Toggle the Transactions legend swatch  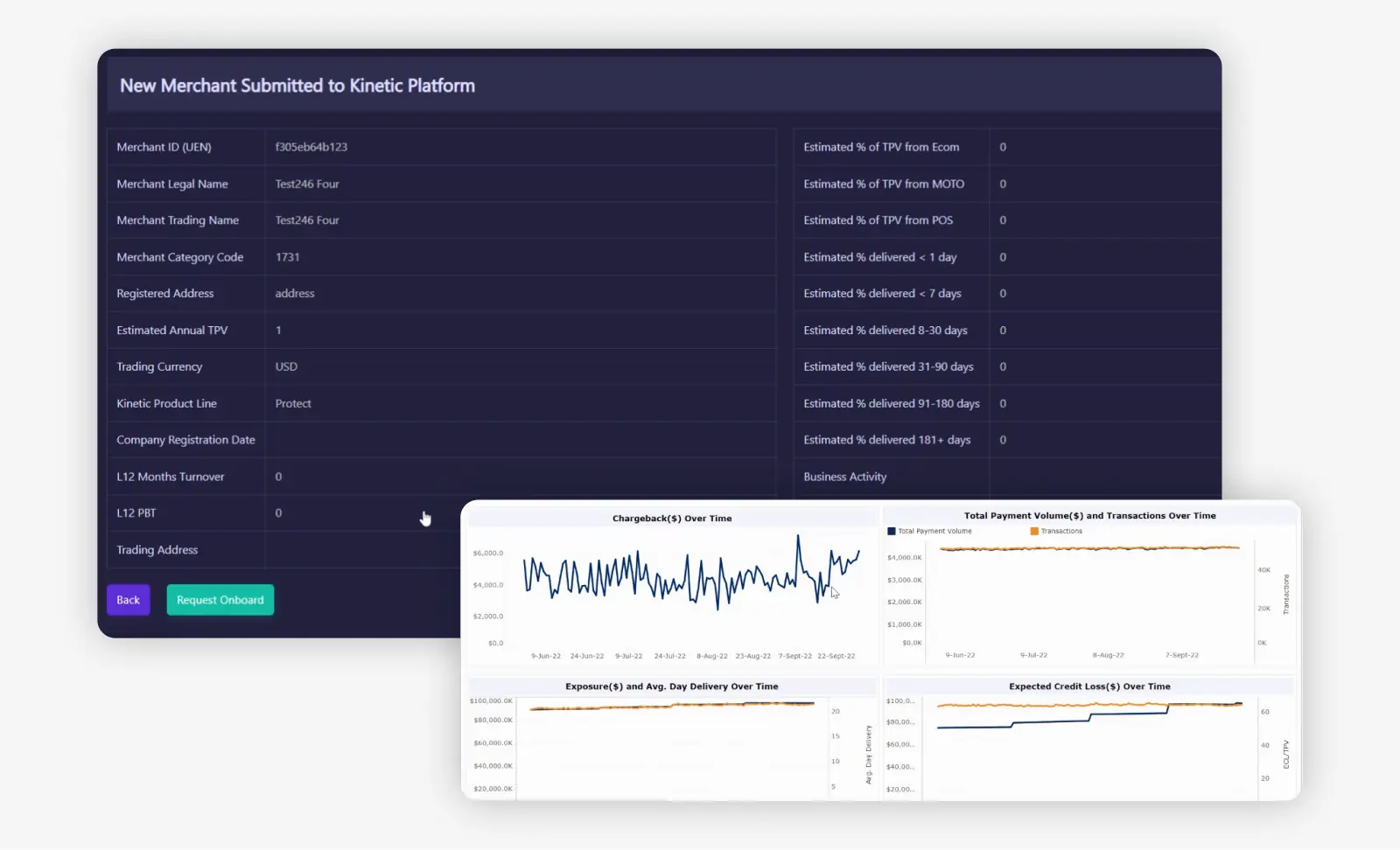click(1034, 531)
